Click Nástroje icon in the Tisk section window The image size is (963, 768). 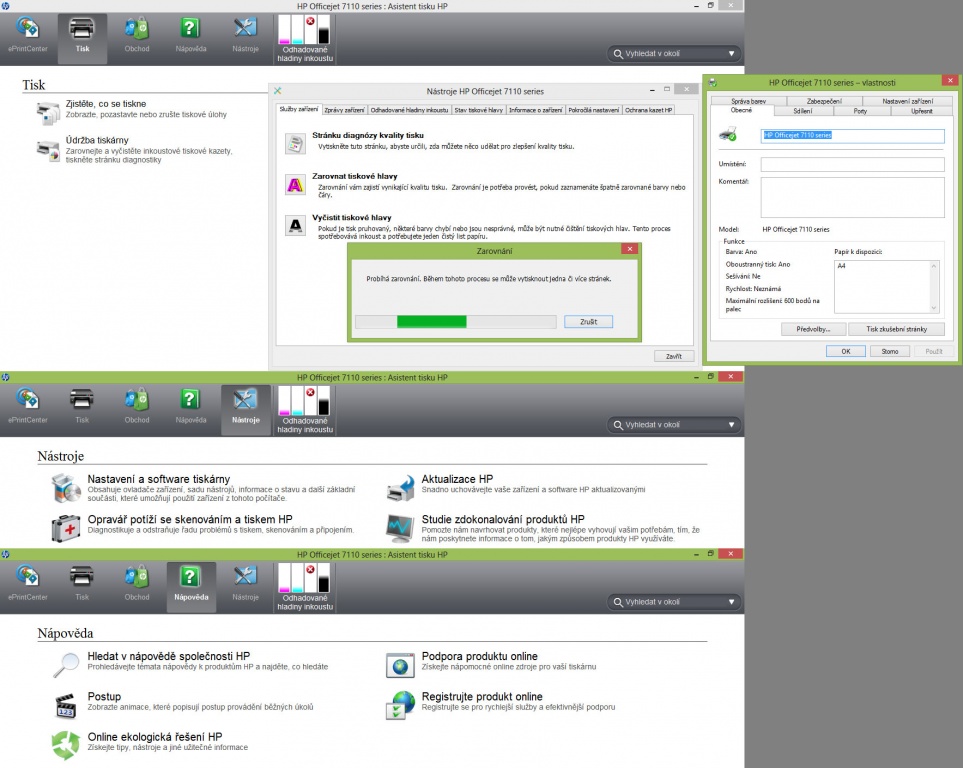(245, 36)
